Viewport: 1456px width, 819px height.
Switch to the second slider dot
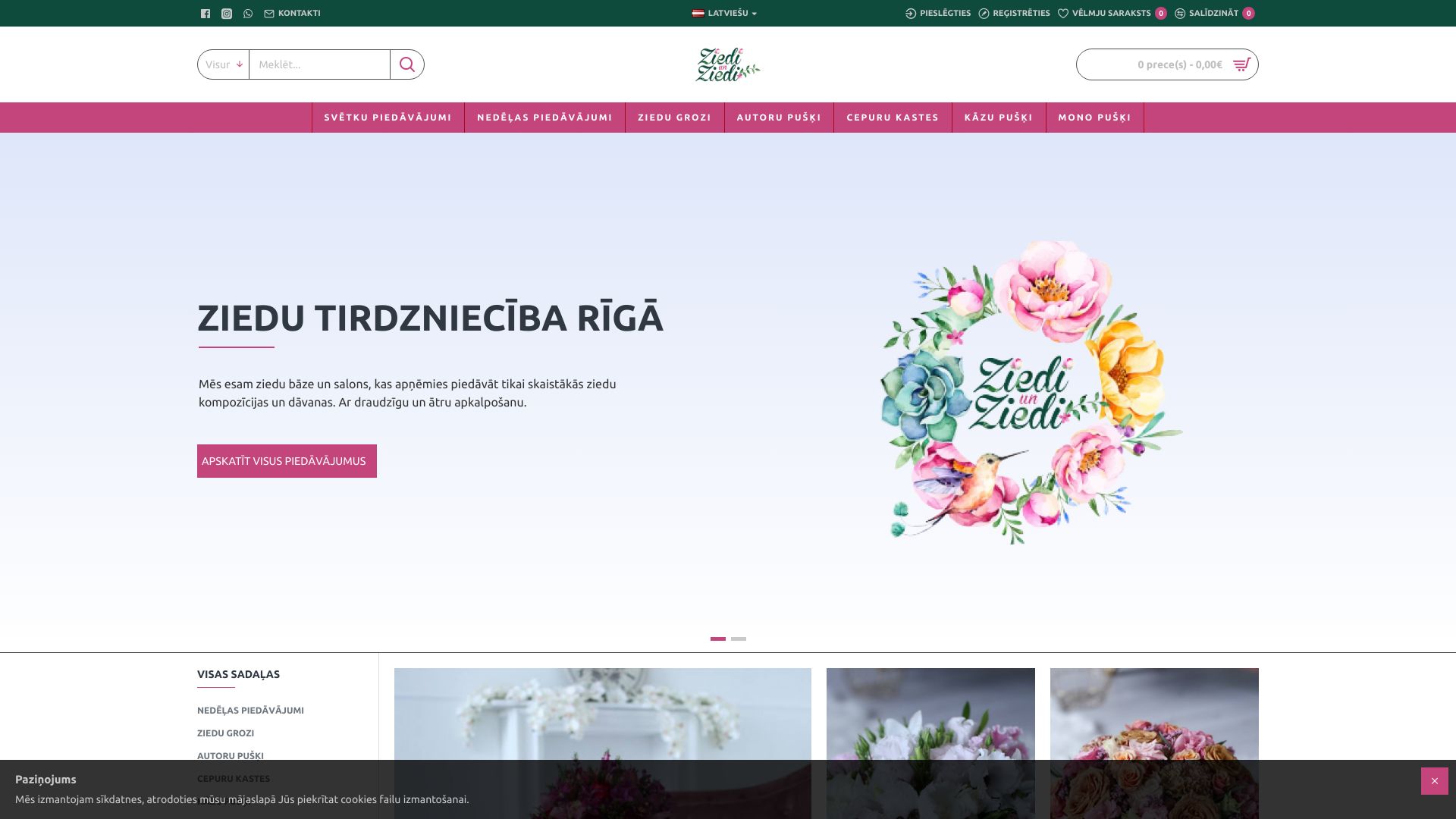(x=739, y=639)
